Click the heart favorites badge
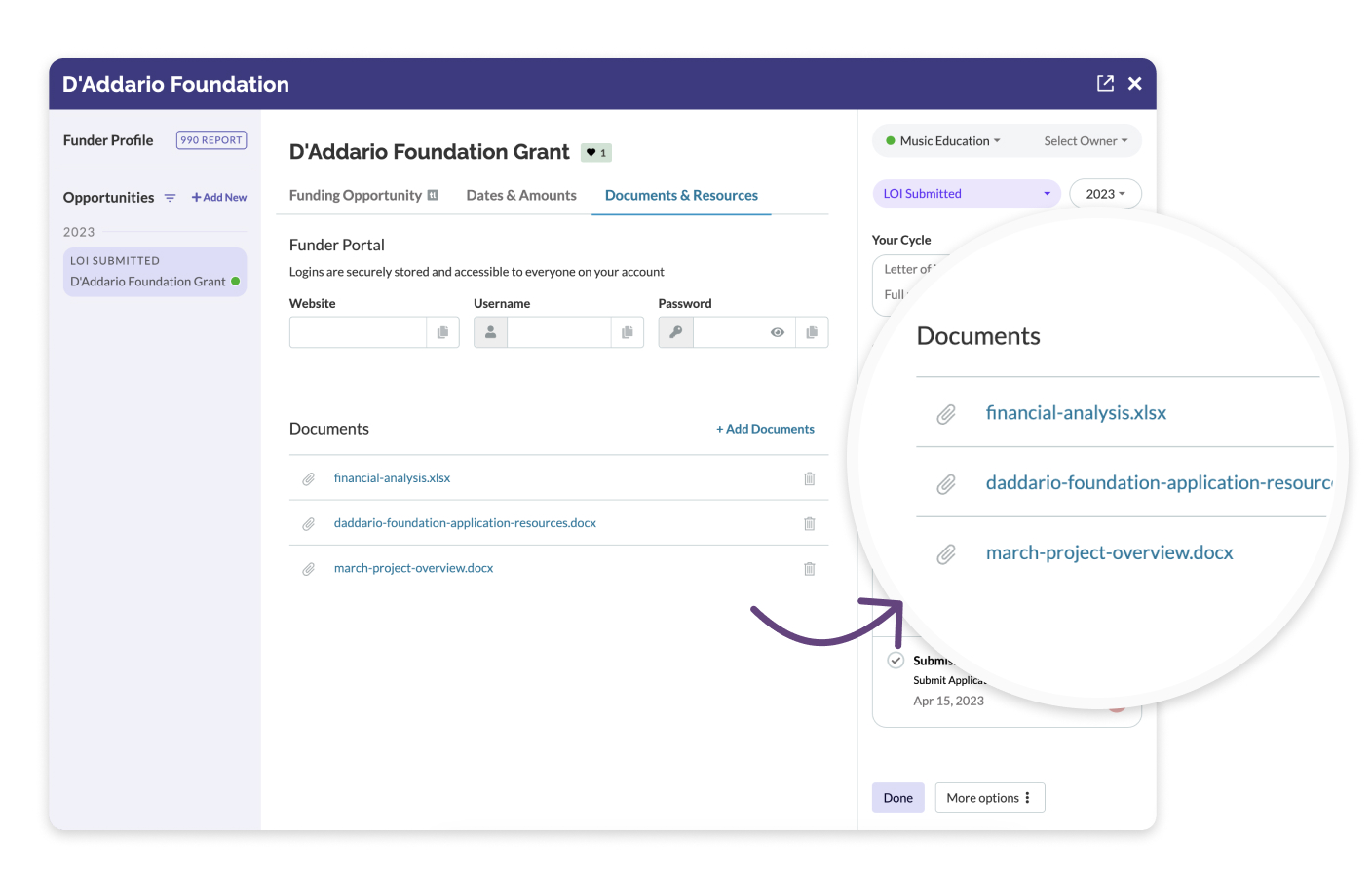Screen dimensions: 1372x873 point(596,153)
